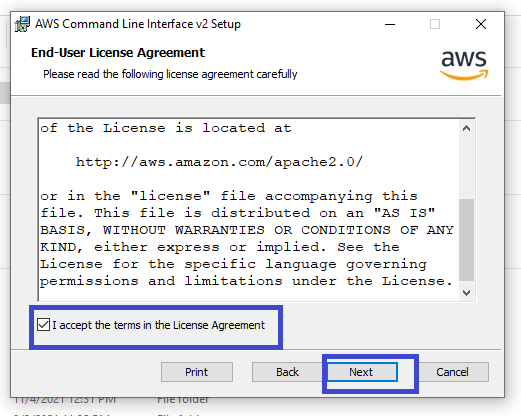Minimize the AWS CLI Setup window
Viewport: 521px width, 416px height.
(390, 24)
